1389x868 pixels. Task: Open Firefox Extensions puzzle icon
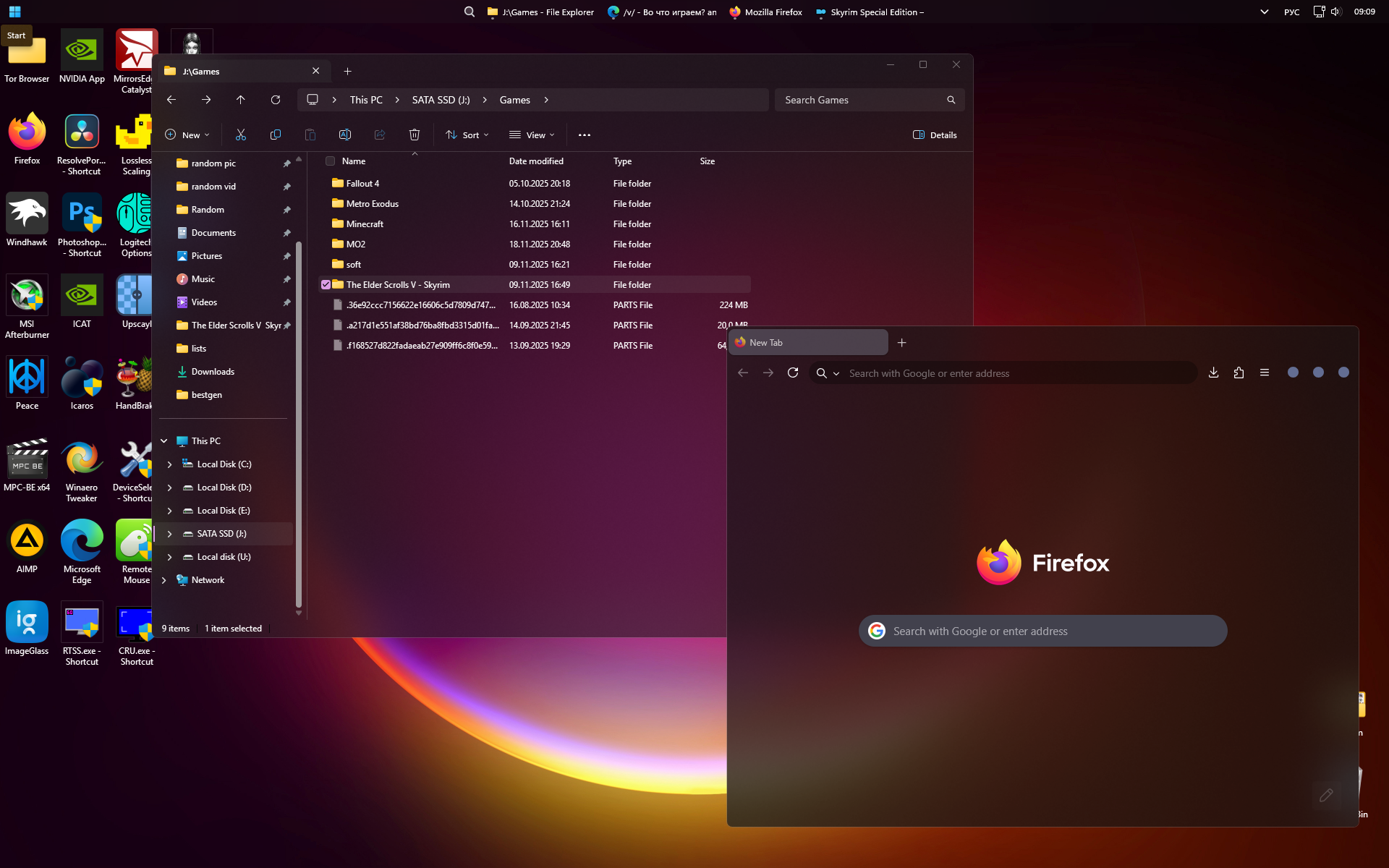(x=1239, y=373)
